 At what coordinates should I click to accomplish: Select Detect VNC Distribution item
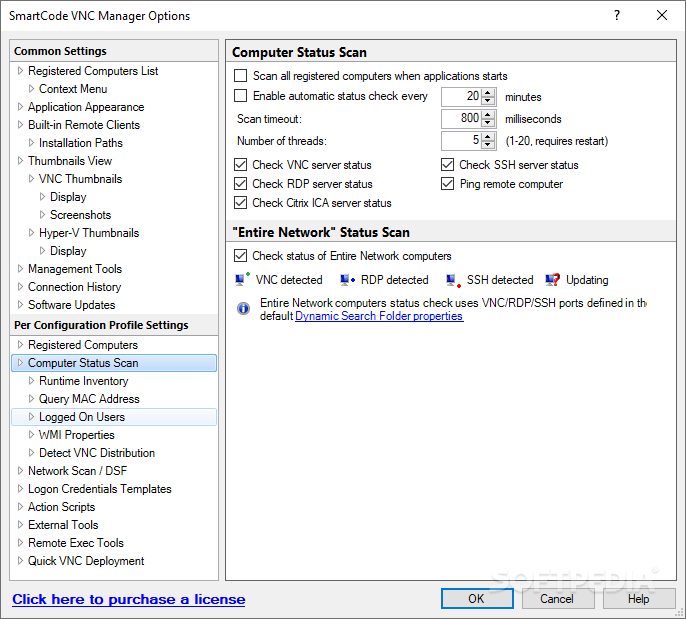(x=97, y=453)
